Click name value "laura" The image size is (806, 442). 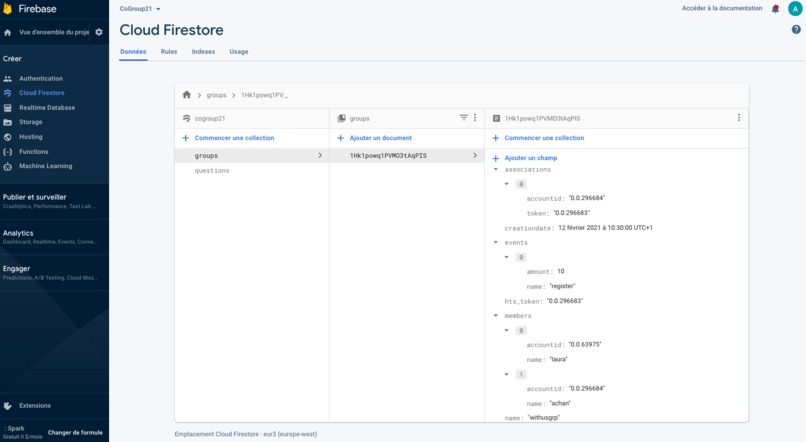pos(559,360)
